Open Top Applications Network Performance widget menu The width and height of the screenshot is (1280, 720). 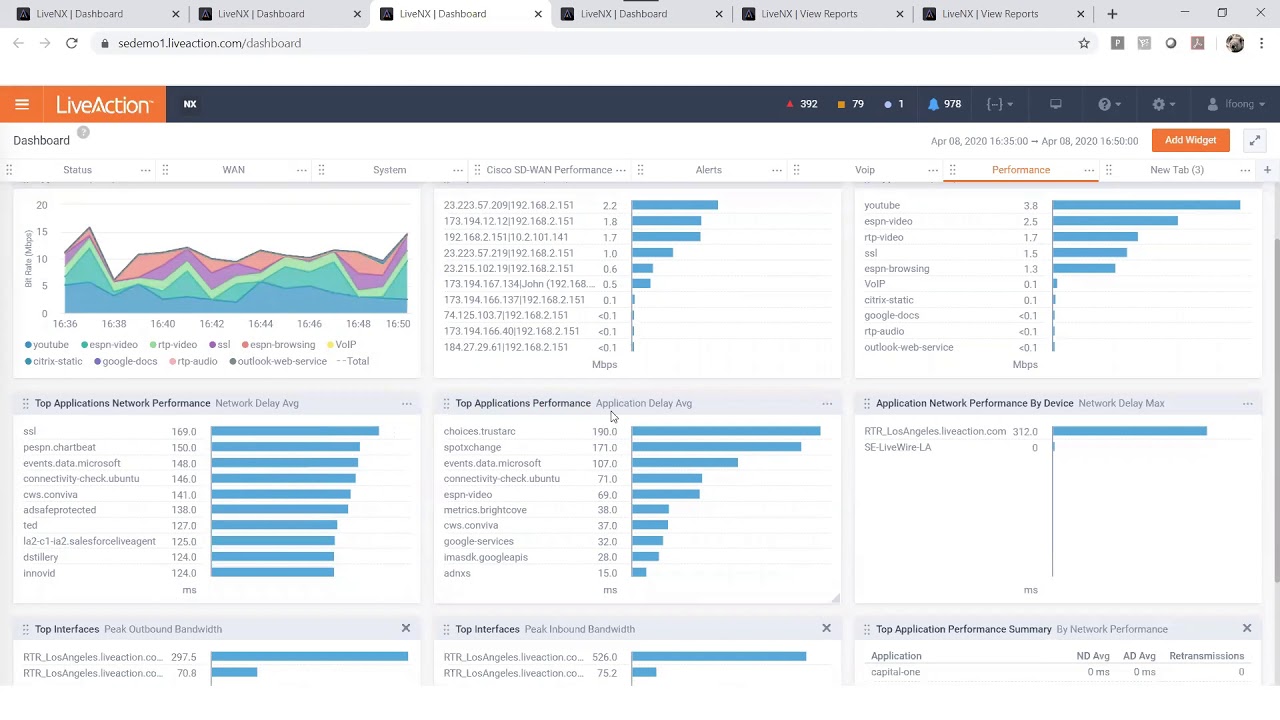point(406,403)
